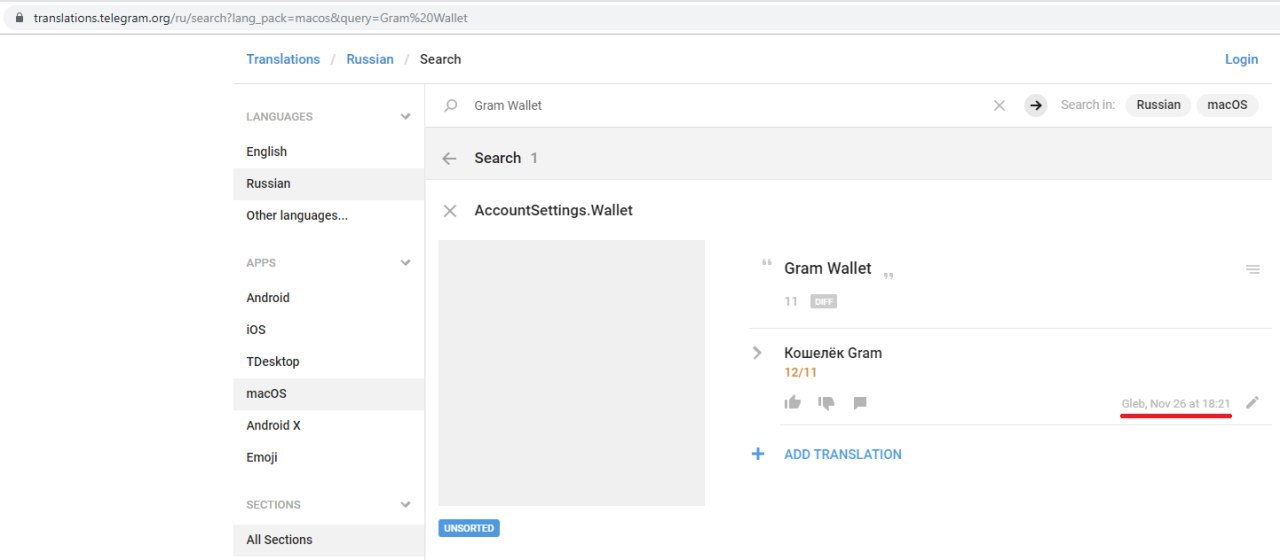Click the gray screenshot placeholder
Viewport: 1280px width, 560px height.
point(571,373)
